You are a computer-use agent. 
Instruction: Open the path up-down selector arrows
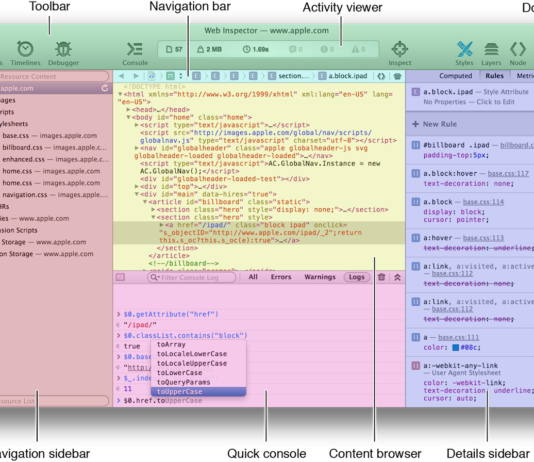(181, 76)
